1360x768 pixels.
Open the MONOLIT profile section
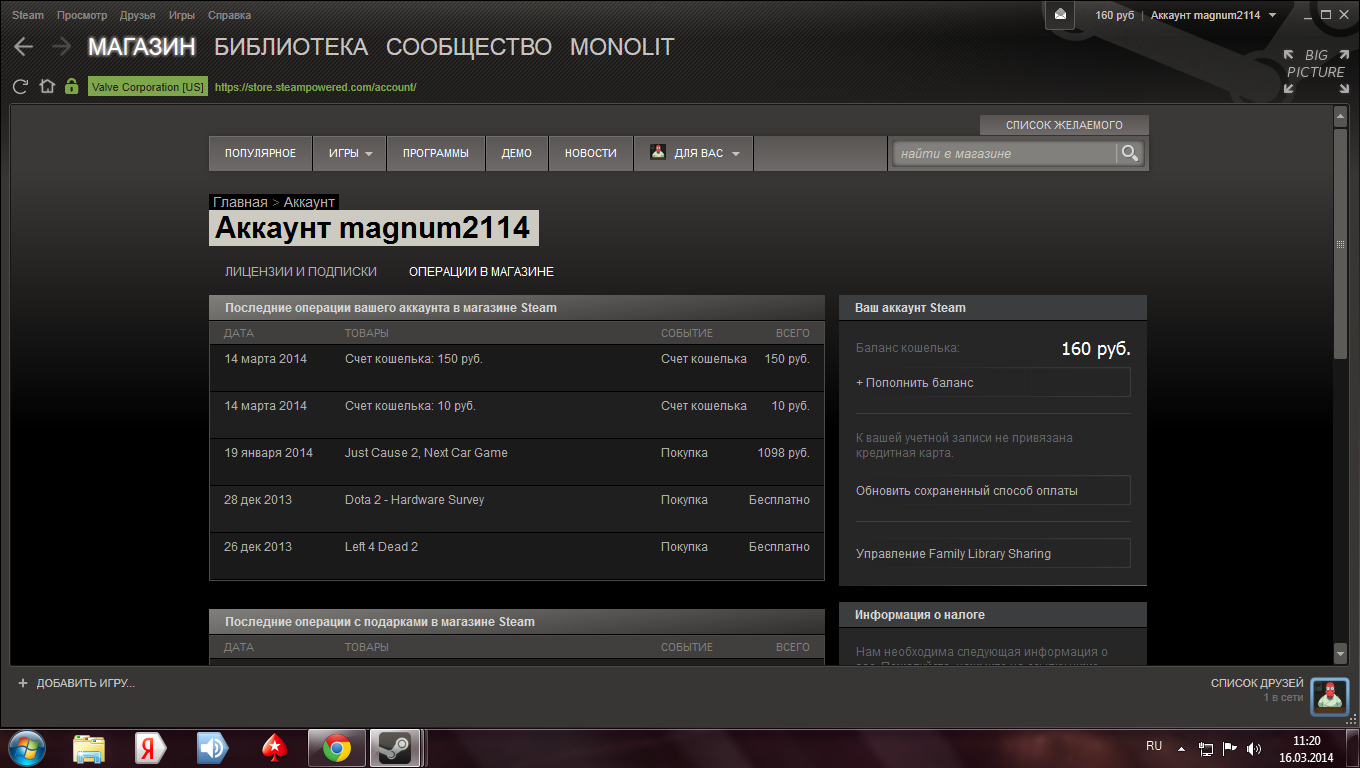click(x=622, y=47)
